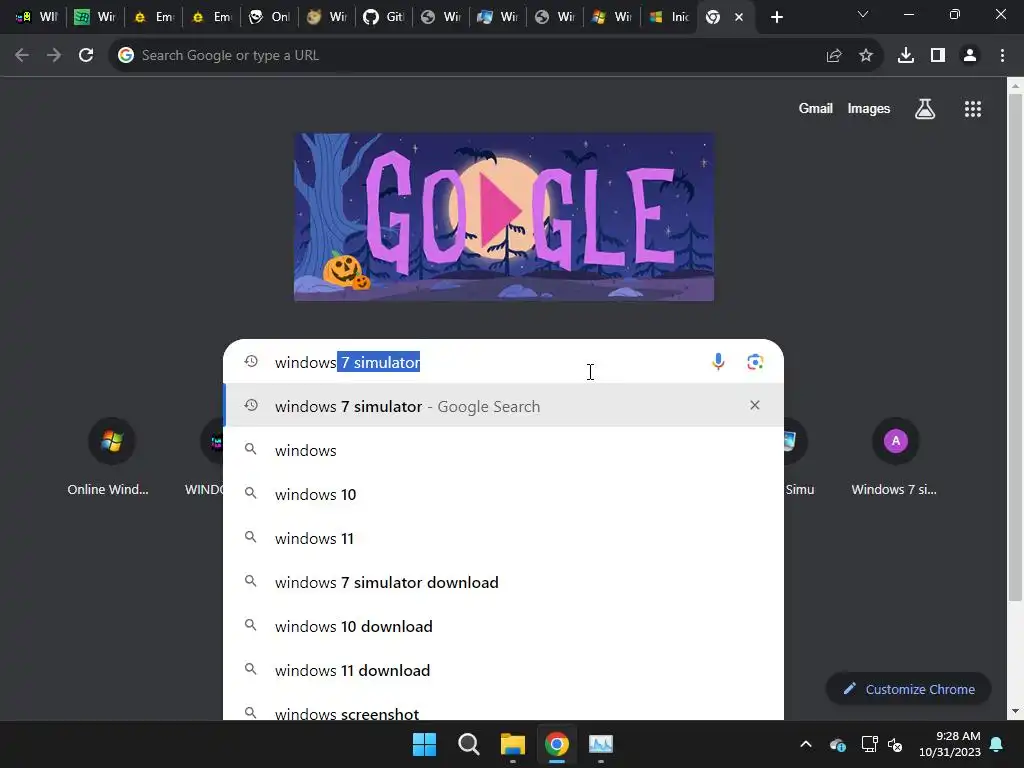This screenshot has width=1024, height=768.
Task: Click the scrollbar down arrow
Action: tap(1015, 712)
